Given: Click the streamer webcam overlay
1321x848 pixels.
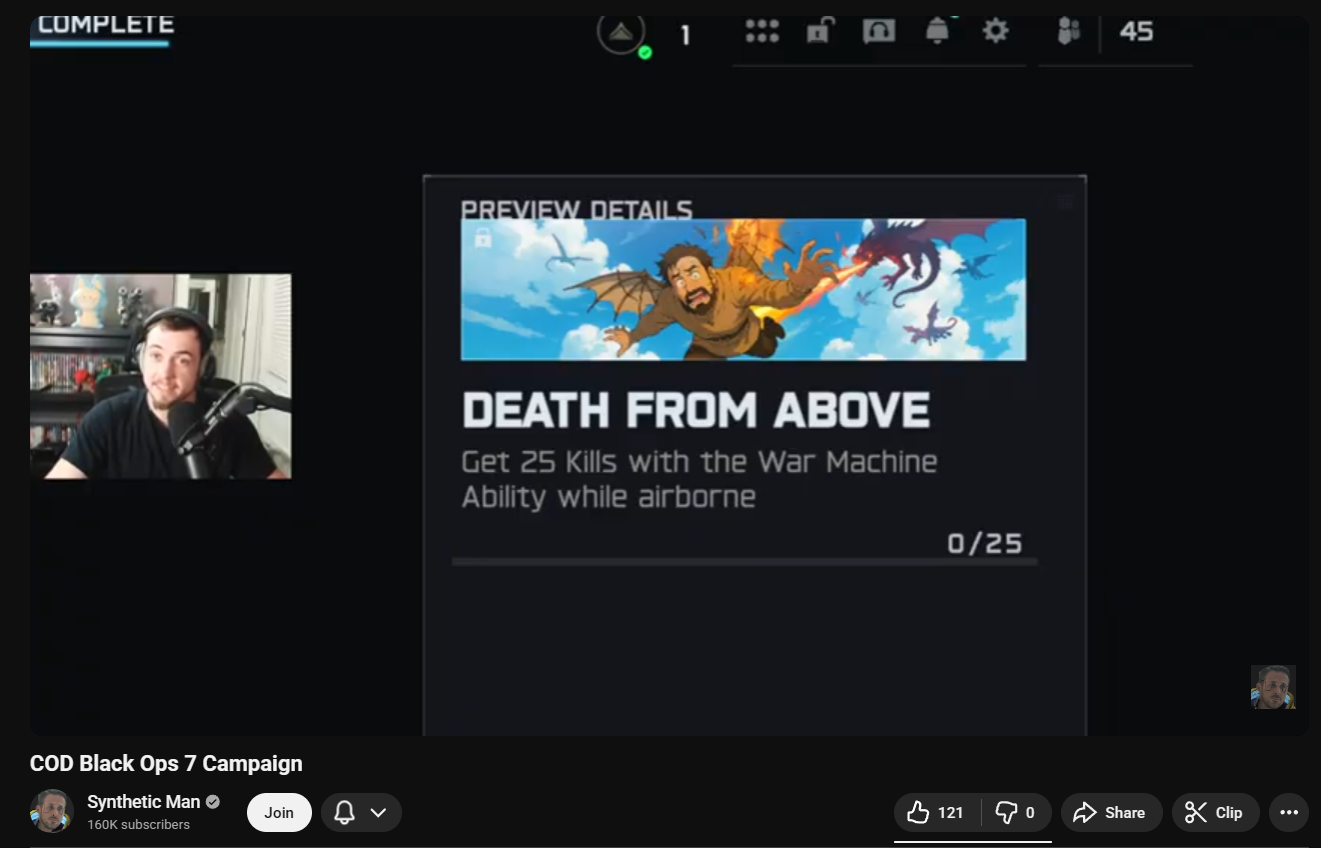Looking at the screenshot, I should [x=161, y=376].
